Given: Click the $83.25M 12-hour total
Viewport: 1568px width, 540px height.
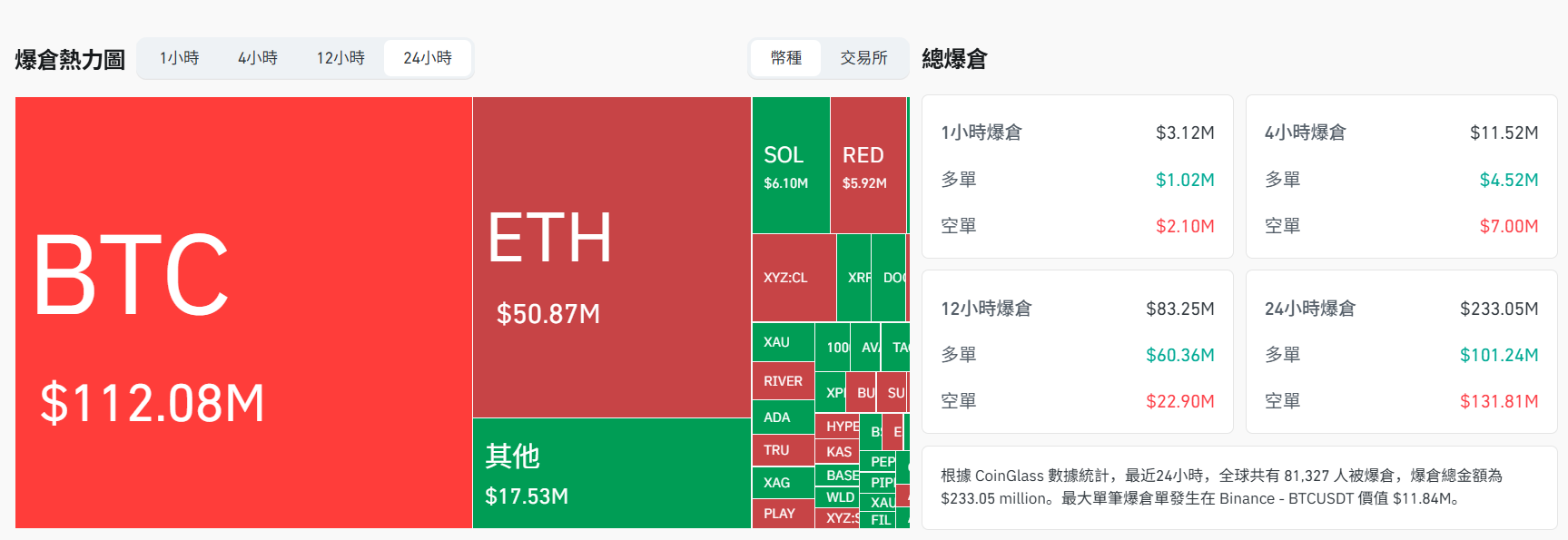Looking at the screenshot, I should (x=1180, y=309).
